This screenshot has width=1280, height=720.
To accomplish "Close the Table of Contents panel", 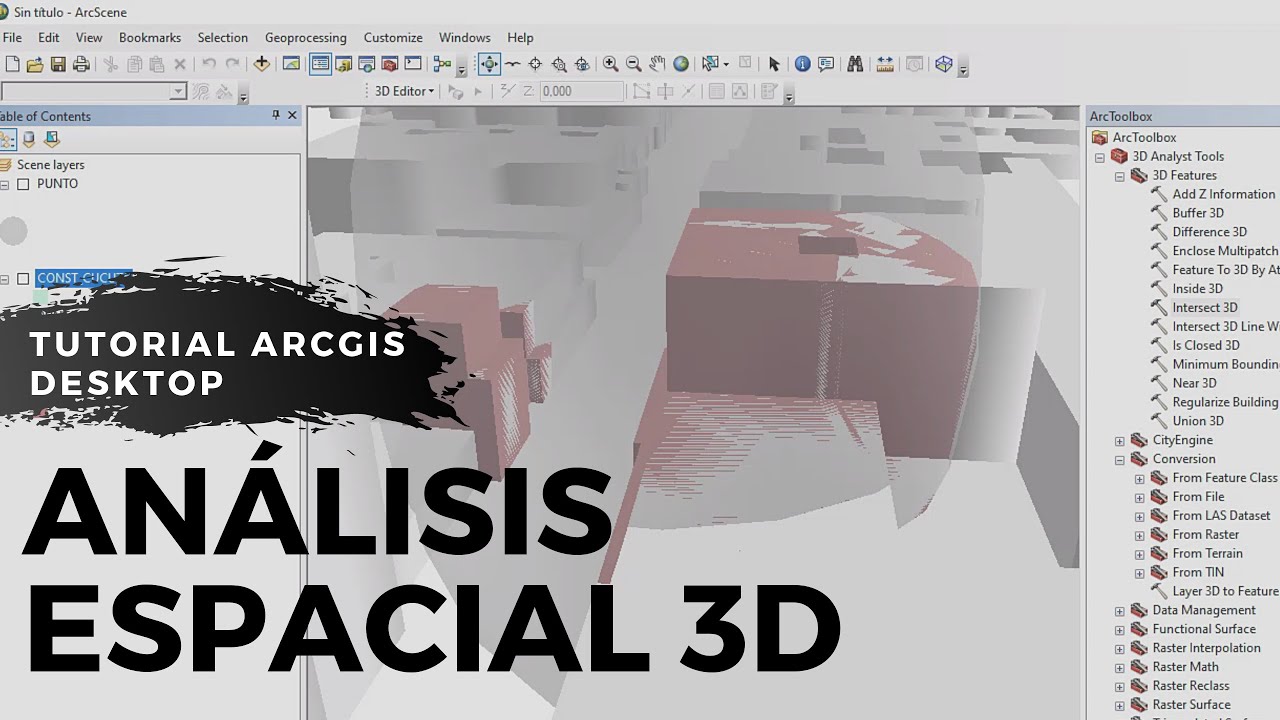I will [x=293, y=116].
